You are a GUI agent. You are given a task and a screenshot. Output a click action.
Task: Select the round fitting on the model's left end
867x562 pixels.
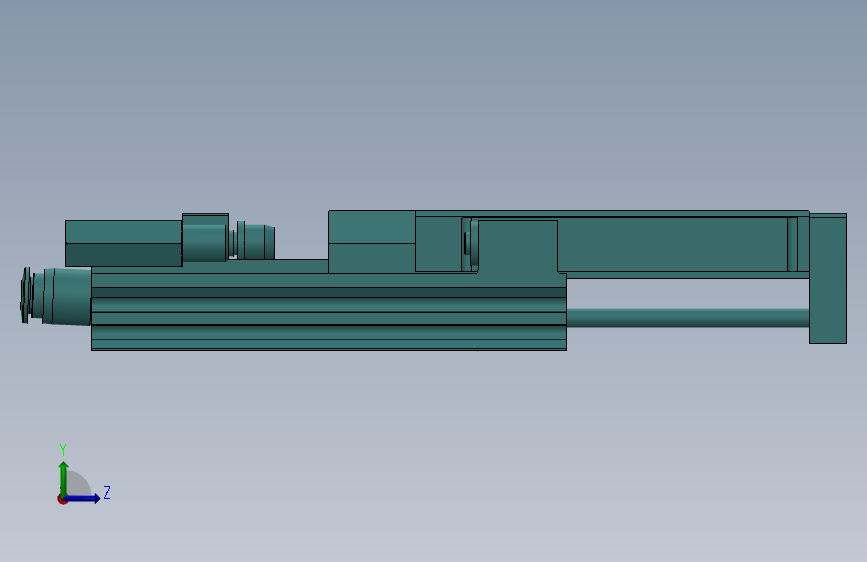(x=55, y=296)
